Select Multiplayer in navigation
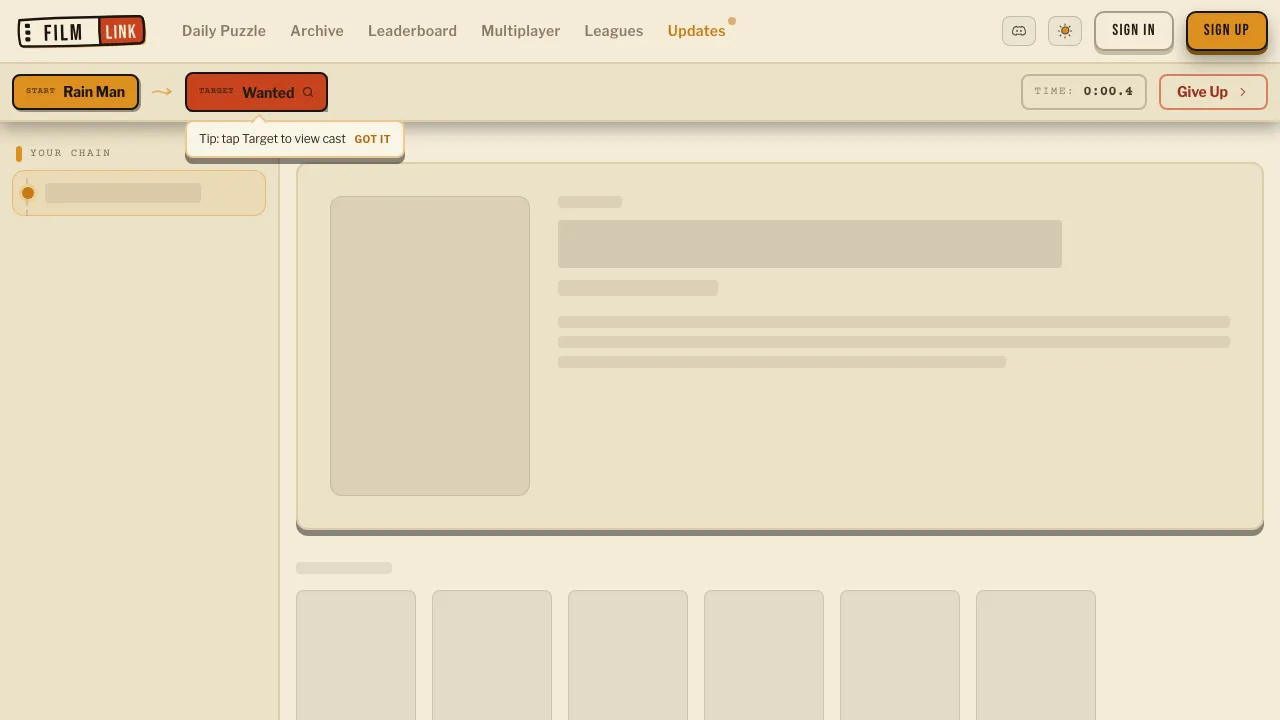This screenshot has height=720, width=1280. tap(520, 31)
